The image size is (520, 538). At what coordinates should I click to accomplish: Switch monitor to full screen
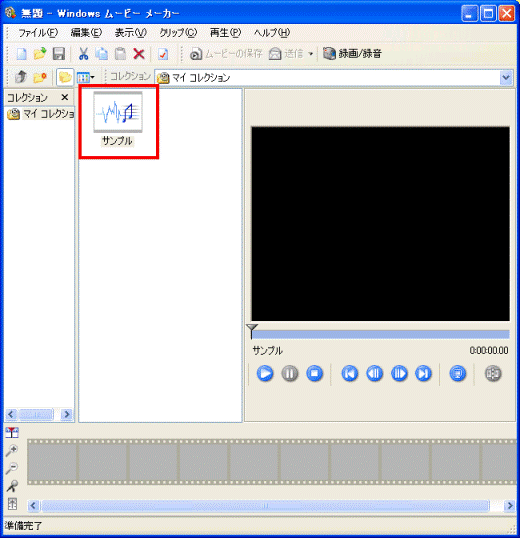pyautogui.click(x=458, y=373)
